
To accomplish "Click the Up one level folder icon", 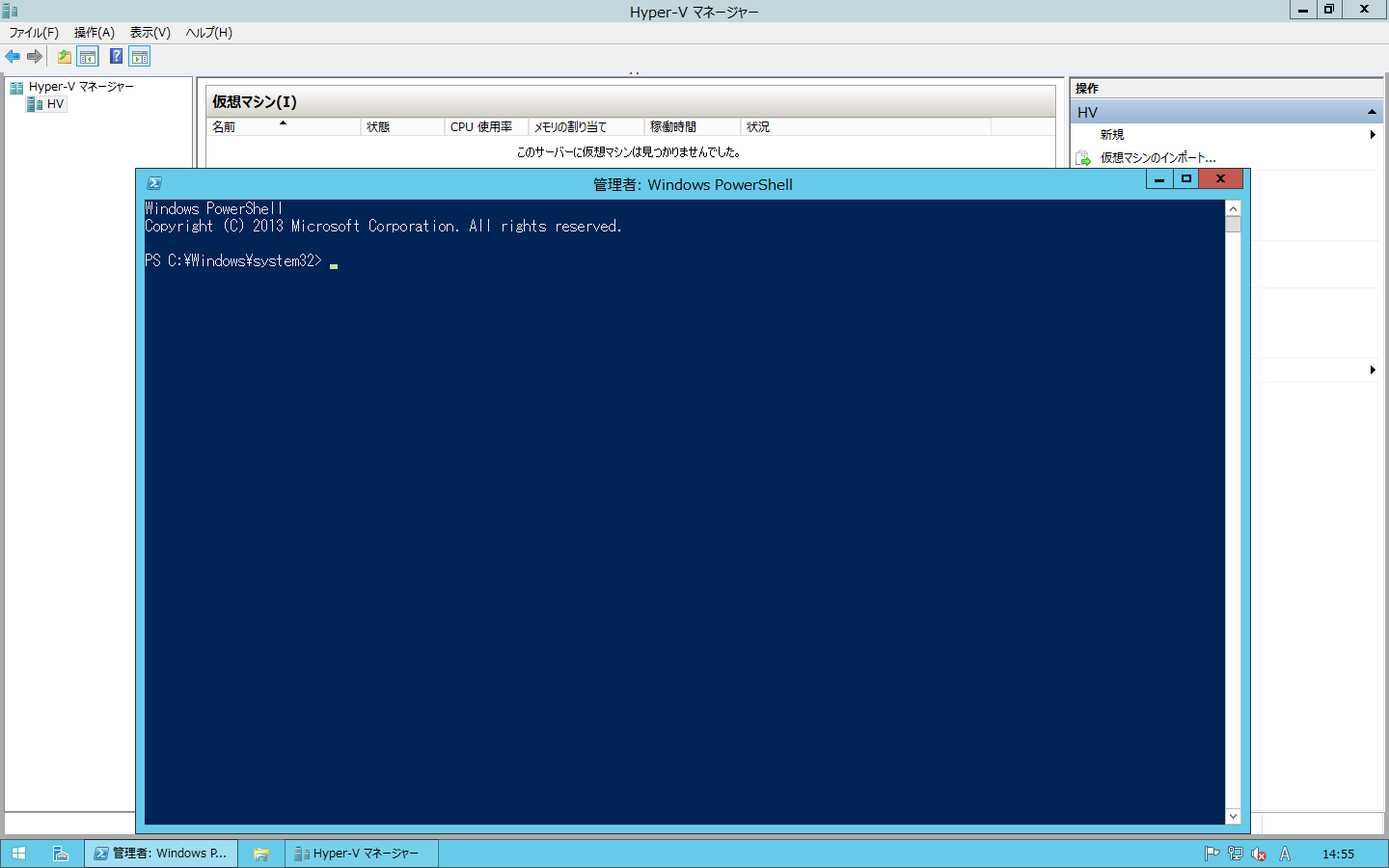I will tap(64, 57).
